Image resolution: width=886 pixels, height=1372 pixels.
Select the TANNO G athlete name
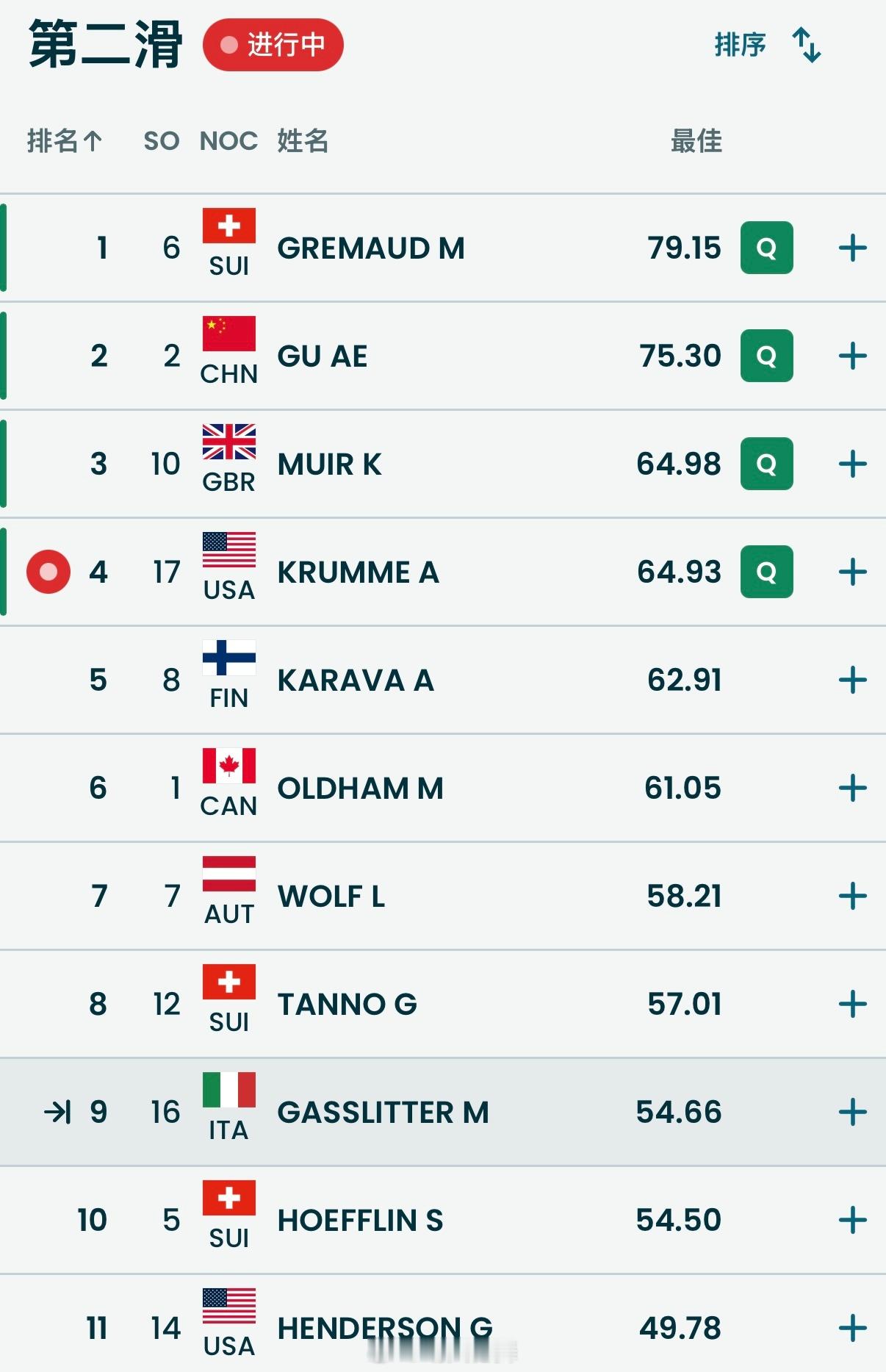click(x=347, y=1004)
